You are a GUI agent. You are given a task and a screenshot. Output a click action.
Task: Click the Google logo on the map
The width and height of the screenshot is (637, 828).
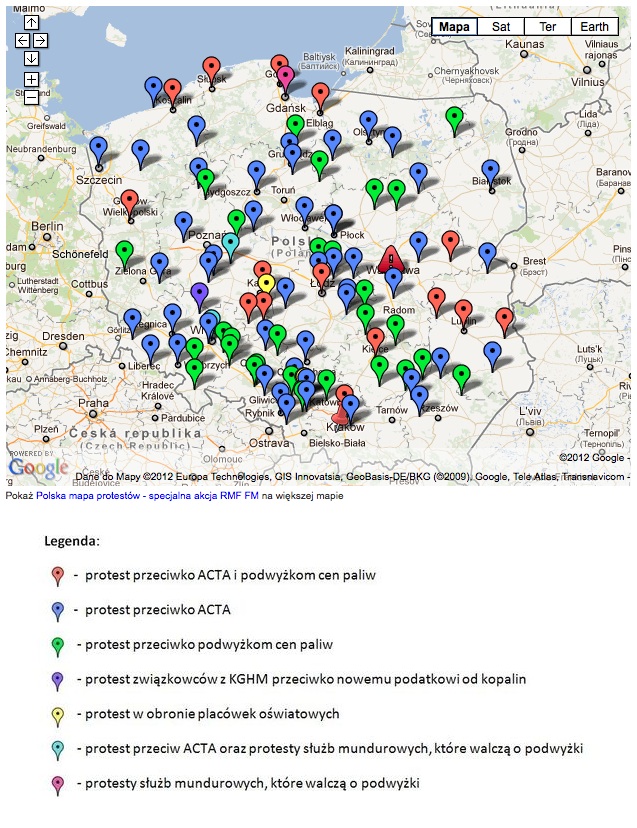coord(38,468)
